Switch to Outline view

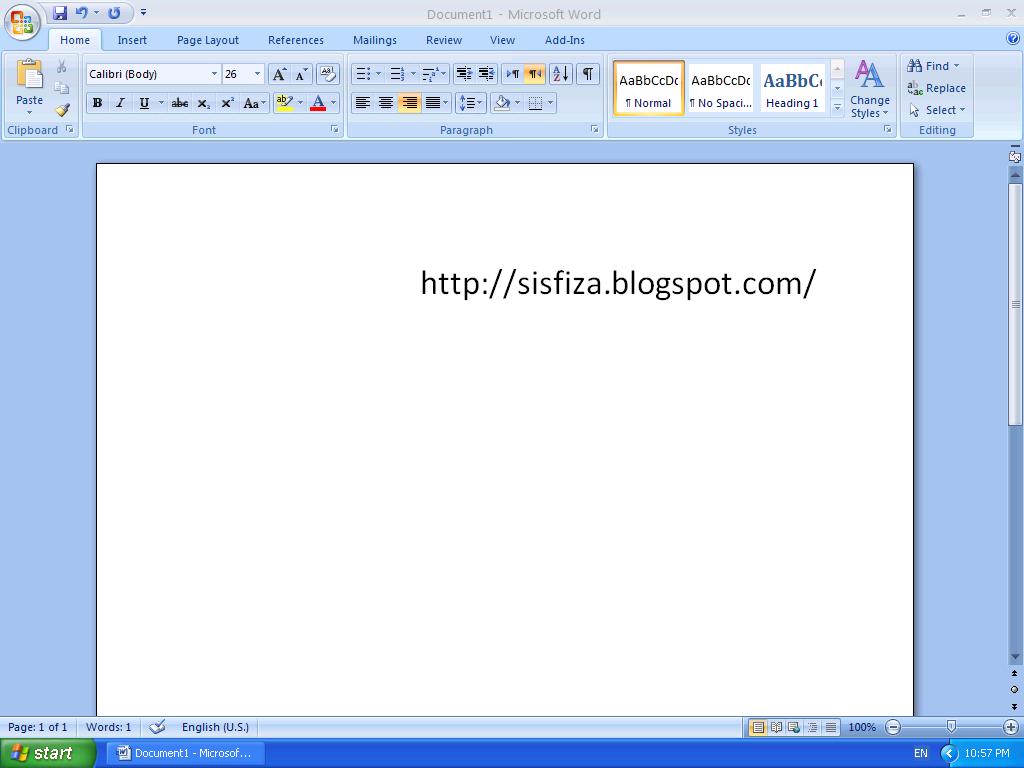tap(812, 727)
